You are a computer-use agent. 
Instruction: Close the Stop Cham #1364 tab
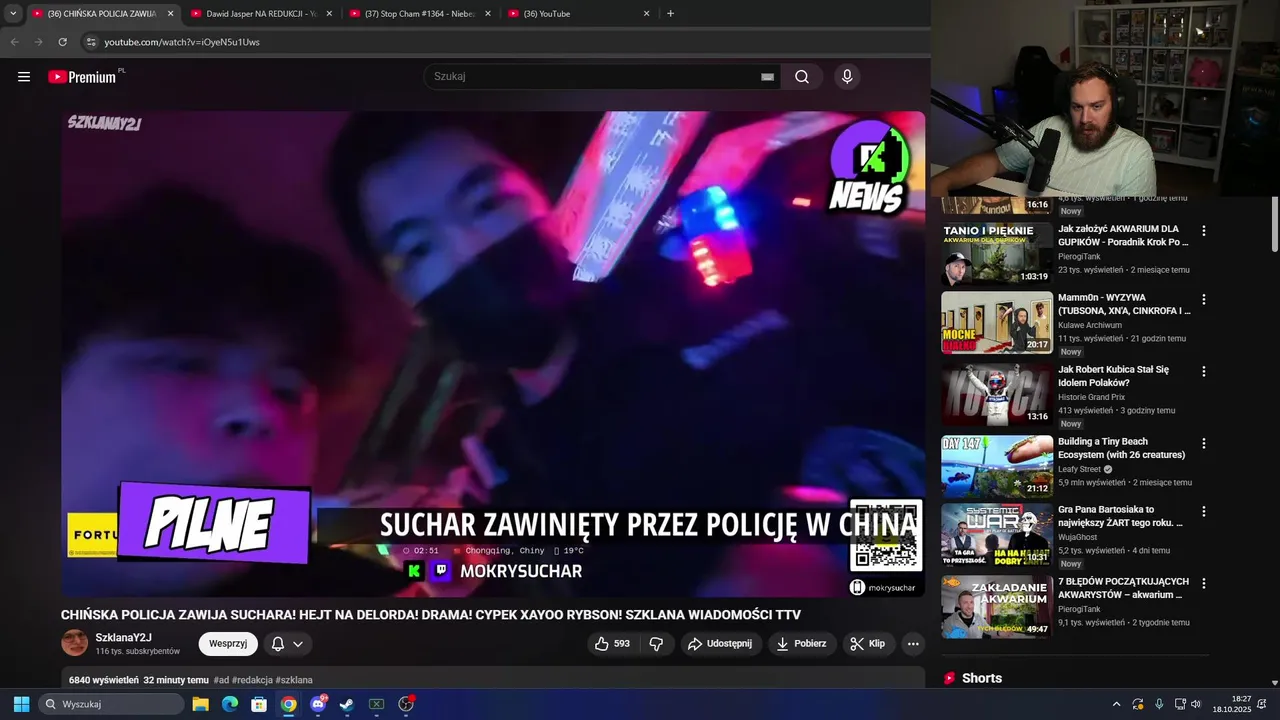[x=488, y=14]
